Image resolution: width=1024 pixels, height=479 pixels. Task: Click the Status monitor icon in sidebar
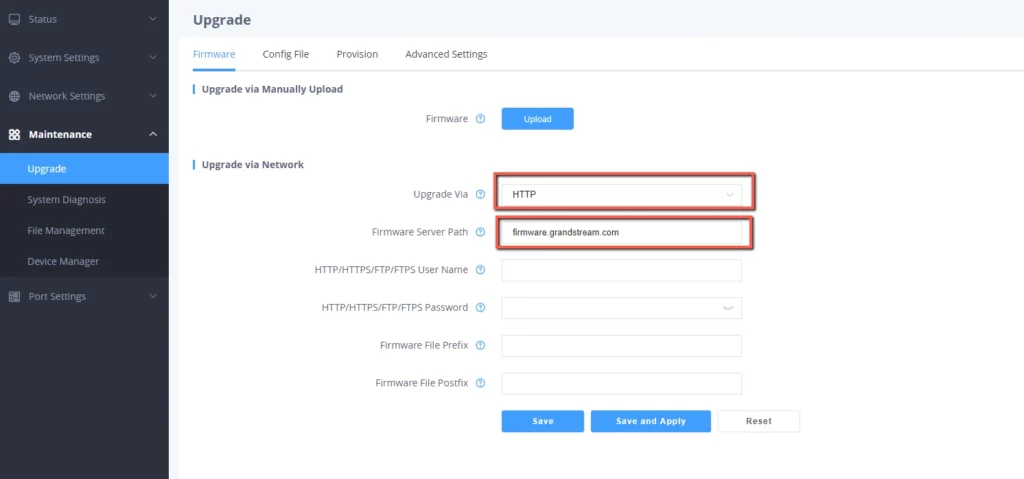(x=14, y=19)
